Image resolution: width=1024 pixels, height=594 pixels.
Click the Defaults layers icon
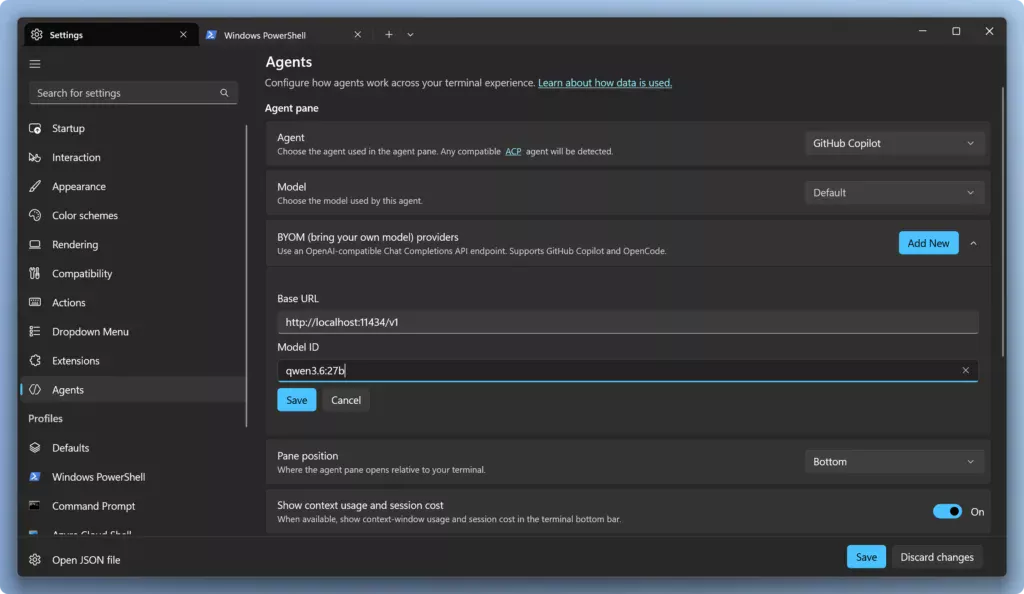click(35, 448)
